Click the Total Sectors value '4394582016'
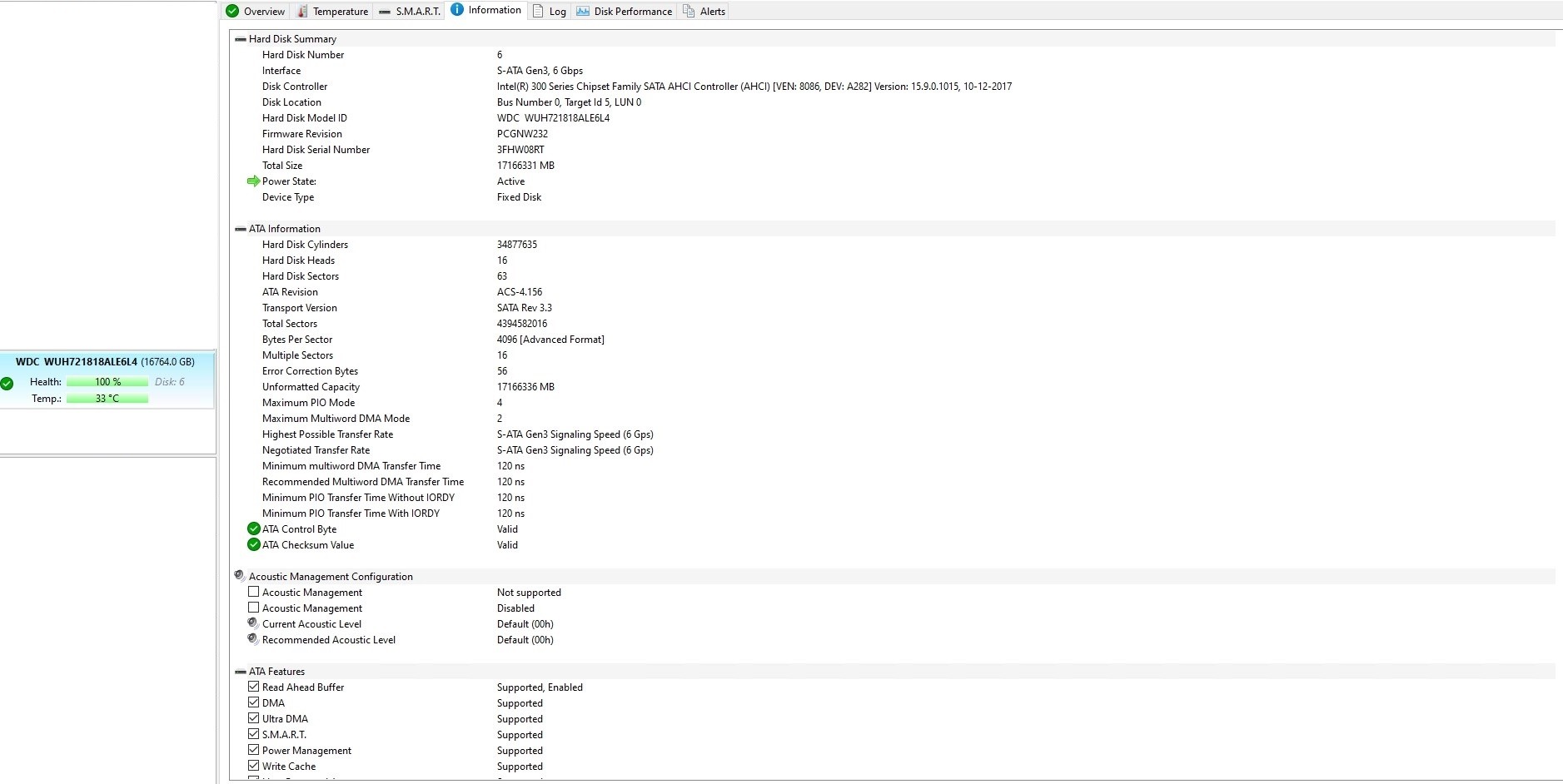 click(x=522, y=324)
